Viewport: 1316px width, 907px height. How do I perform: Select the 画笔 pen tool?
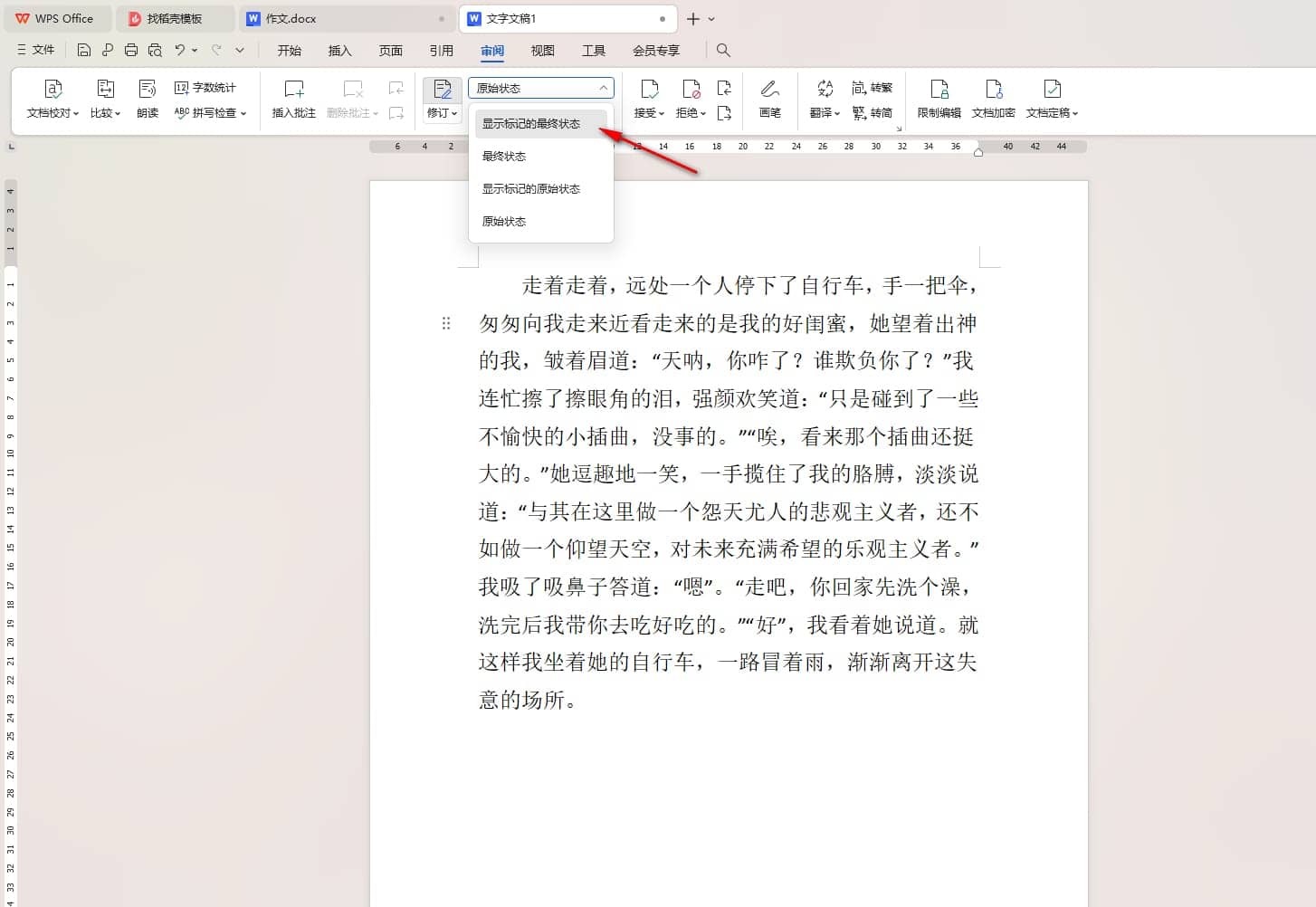click(770, 89)
